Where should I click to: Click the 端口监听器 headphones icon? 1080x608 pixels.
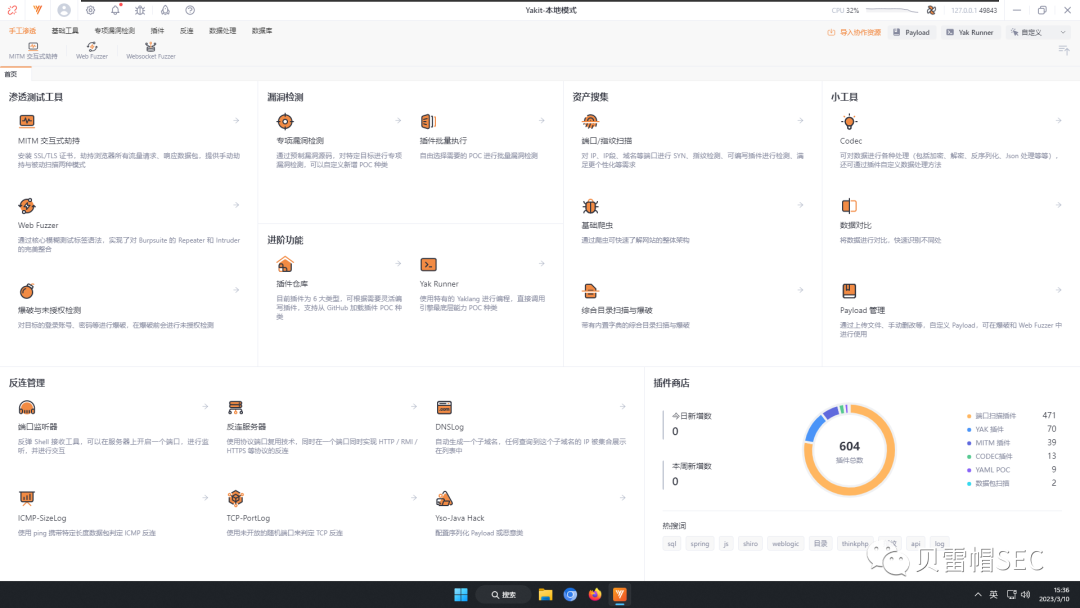tap(27, 406)
